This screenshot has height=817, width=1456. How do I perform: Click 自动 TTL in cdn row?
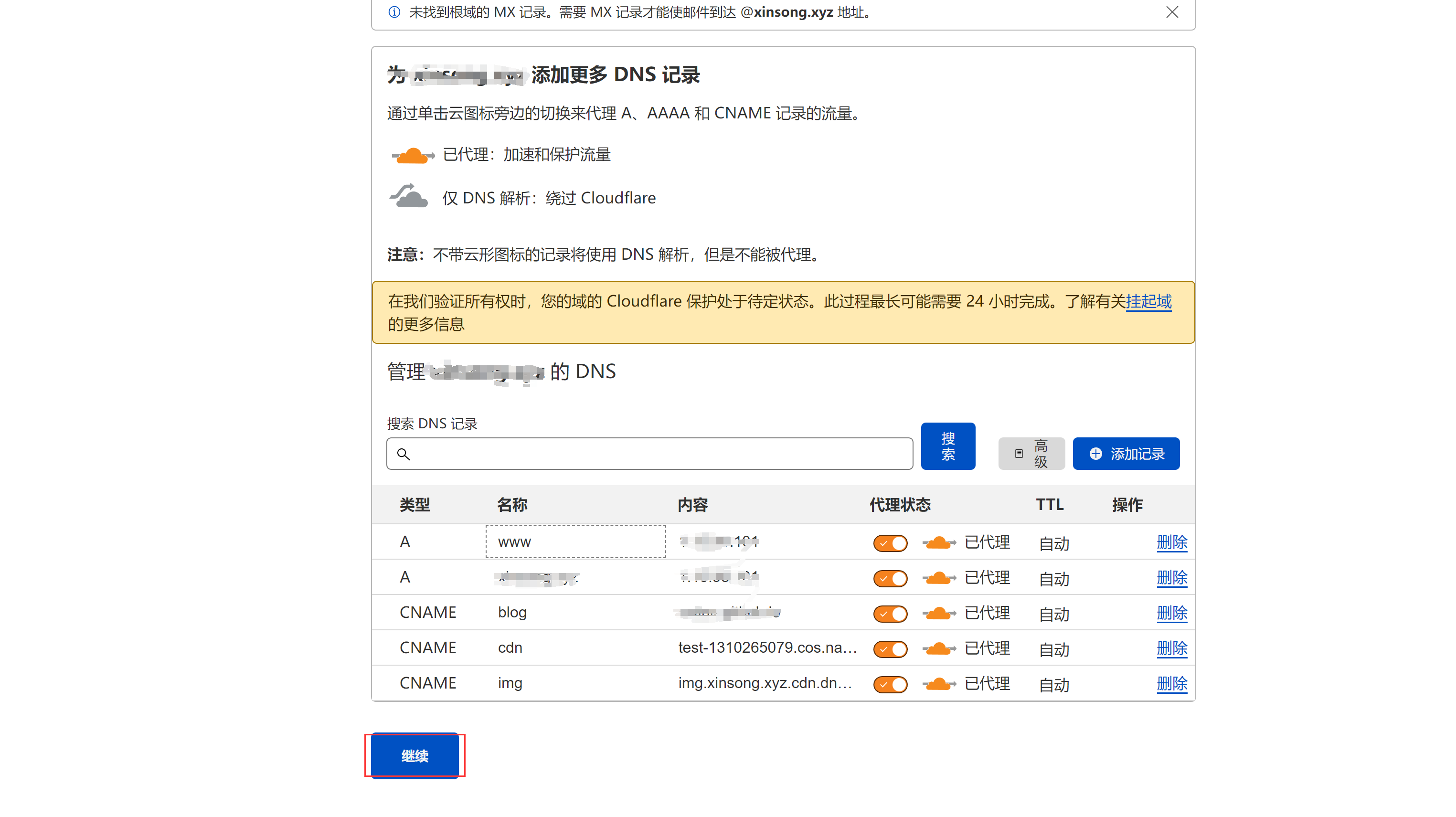click(x=1054, y=649)
